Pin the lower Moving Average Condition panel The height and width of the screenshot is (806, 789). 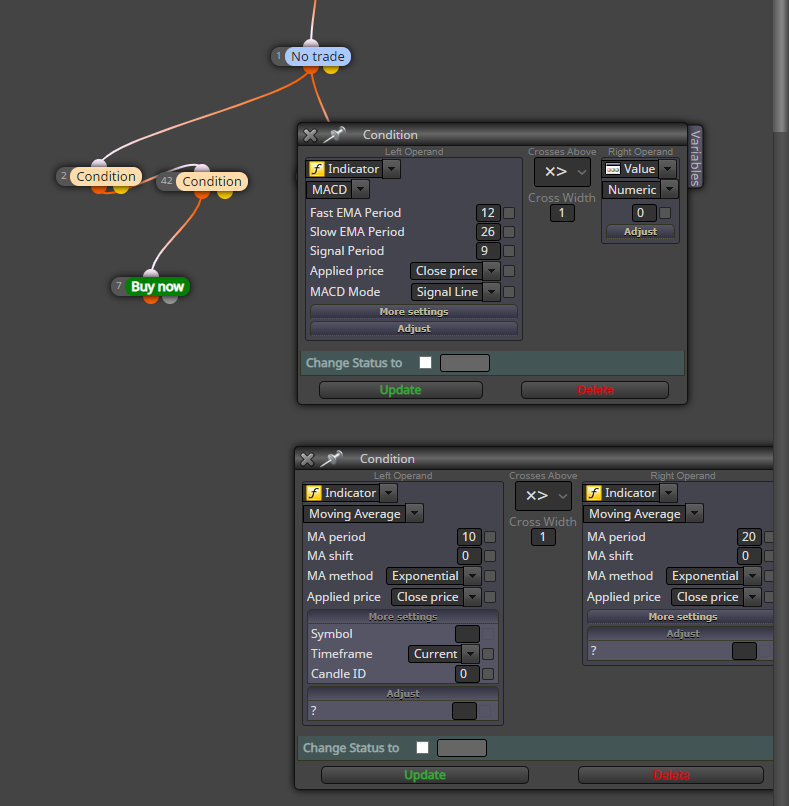[x=332, y=459]
